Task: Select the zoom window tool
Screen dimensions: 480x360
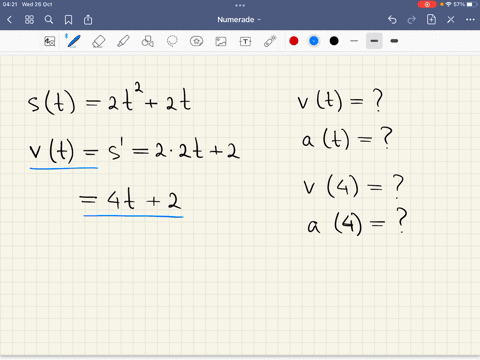Action: [50, 41]
